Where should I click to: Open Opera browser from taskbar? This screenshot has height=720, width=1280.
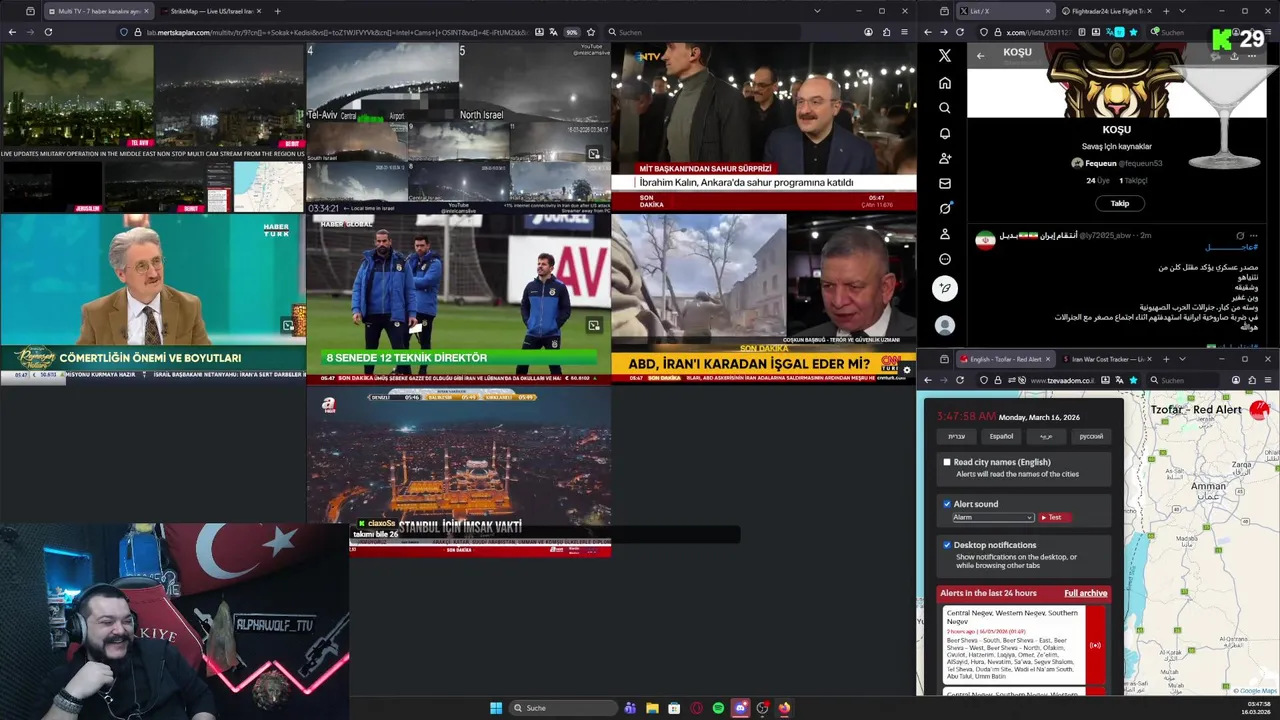click(697, 708)
